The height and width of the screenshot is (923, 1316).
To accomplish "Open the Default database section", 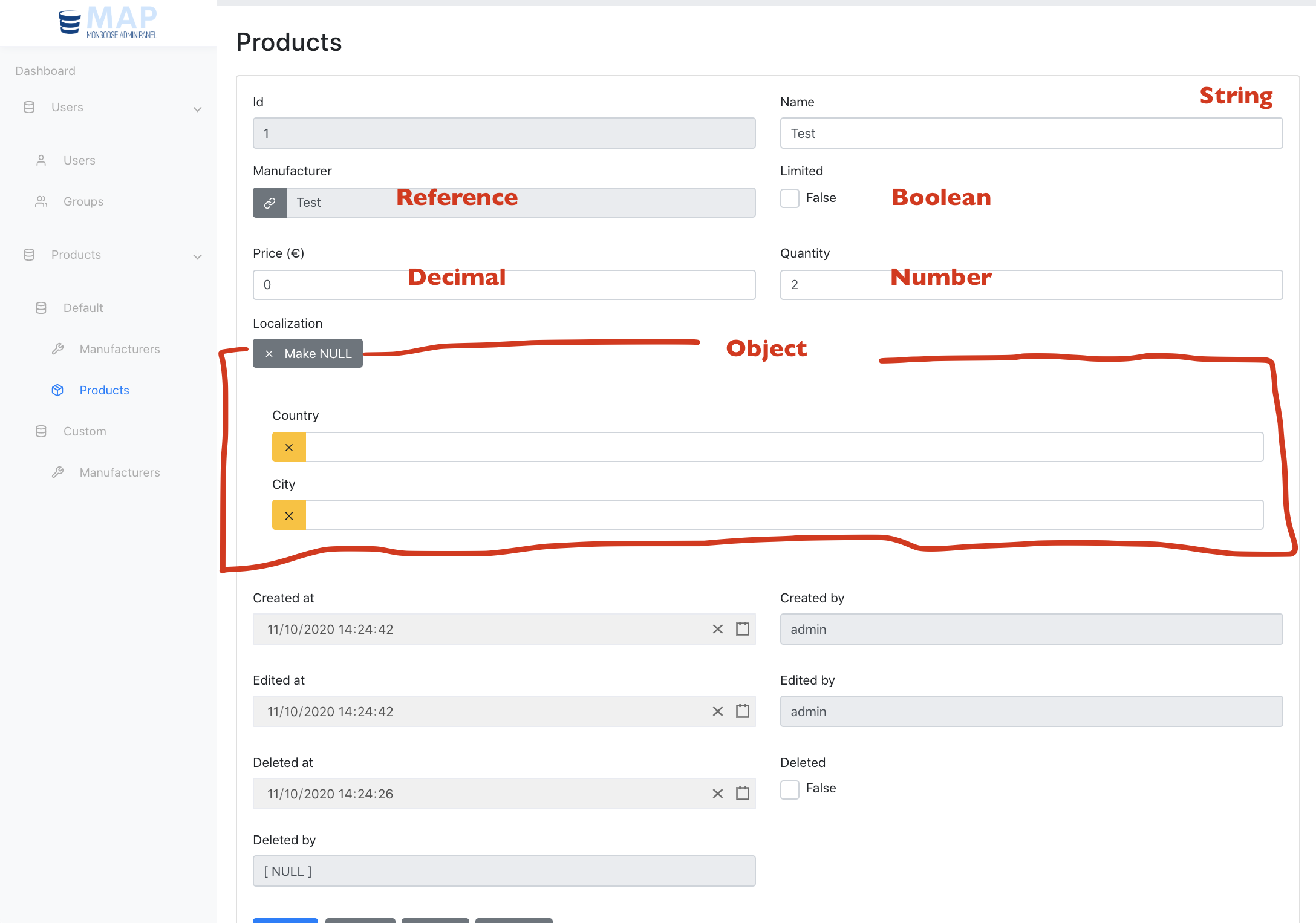I will pos(83,308).
